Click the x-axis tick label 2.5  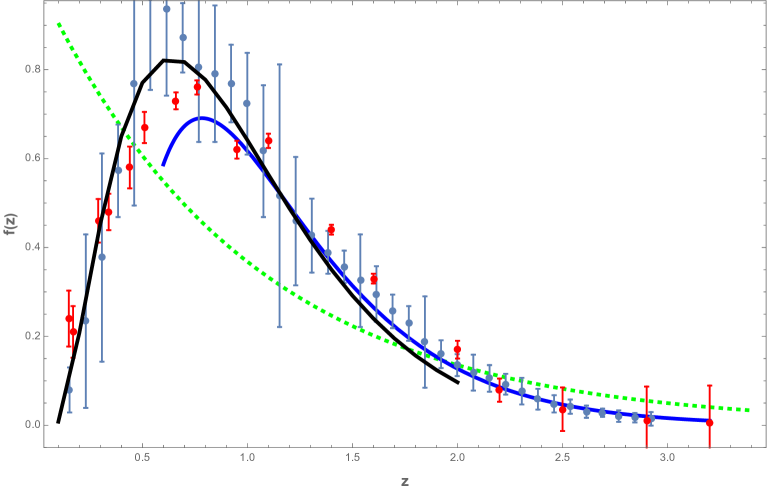[x=562, y=458]
